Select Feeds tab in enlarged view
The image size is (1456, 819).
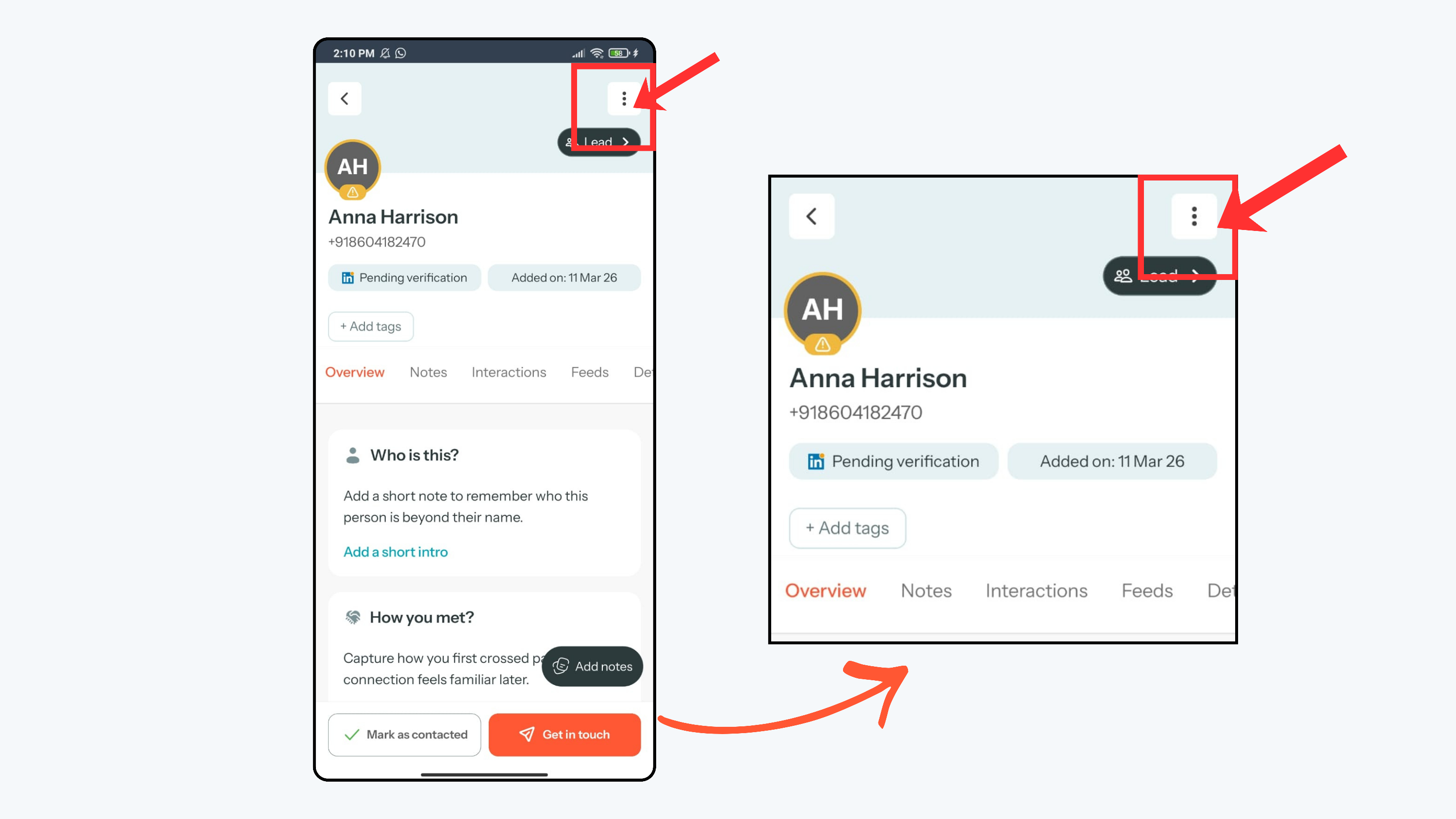[1146, 590]
